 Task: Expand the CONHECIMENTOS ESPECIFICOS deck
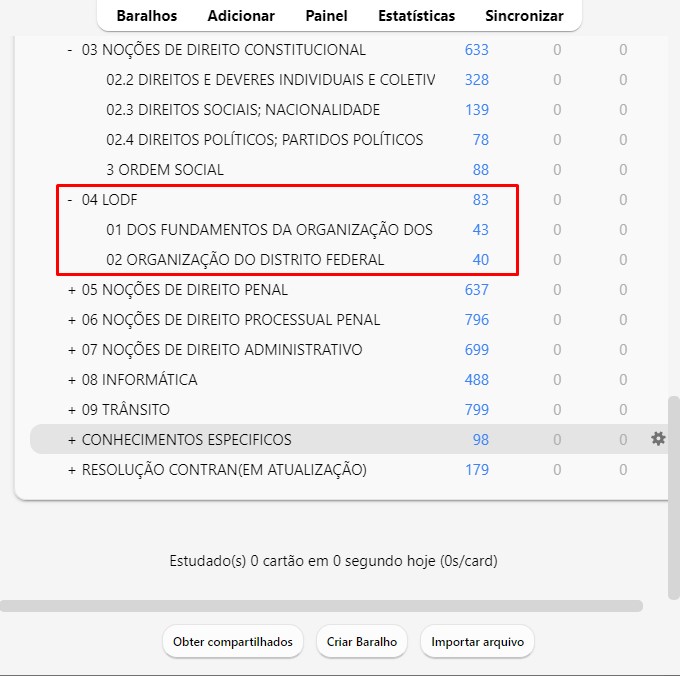pyautogui.click(x=72, y=440)
